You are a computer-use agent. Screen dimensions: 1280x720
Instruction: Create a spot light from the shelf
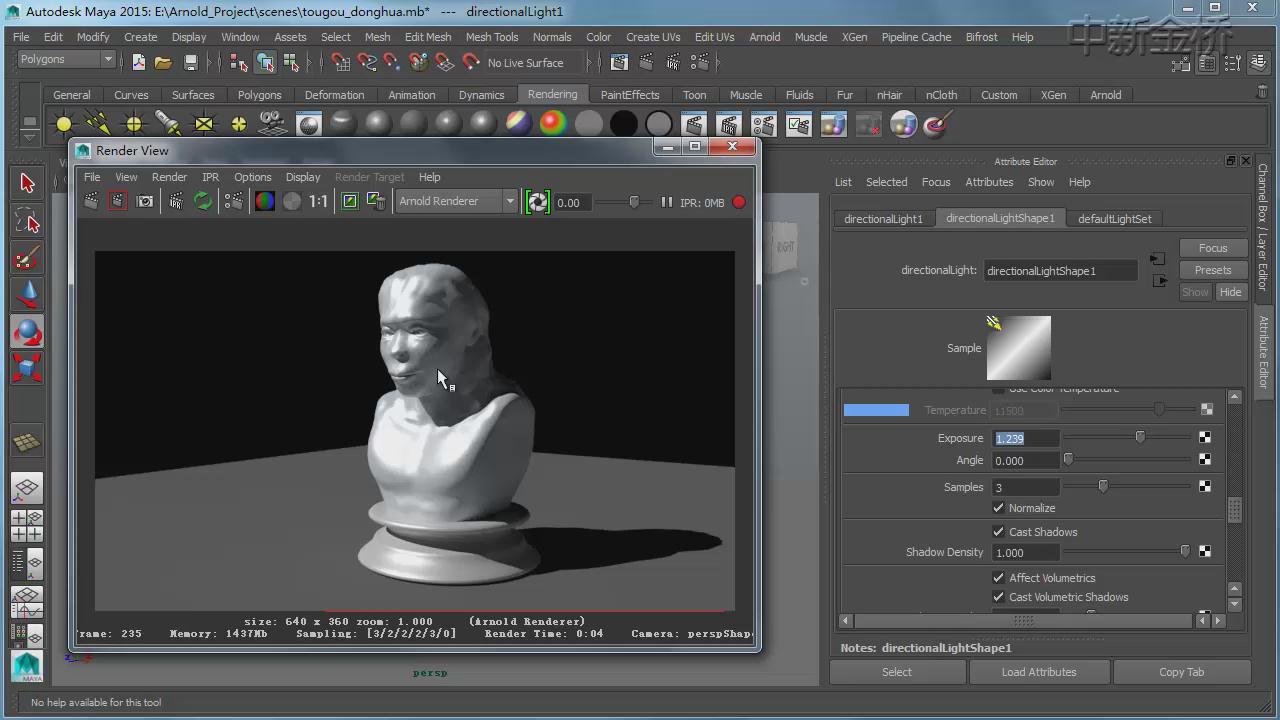pyautogui.click(x=168, y=124)
